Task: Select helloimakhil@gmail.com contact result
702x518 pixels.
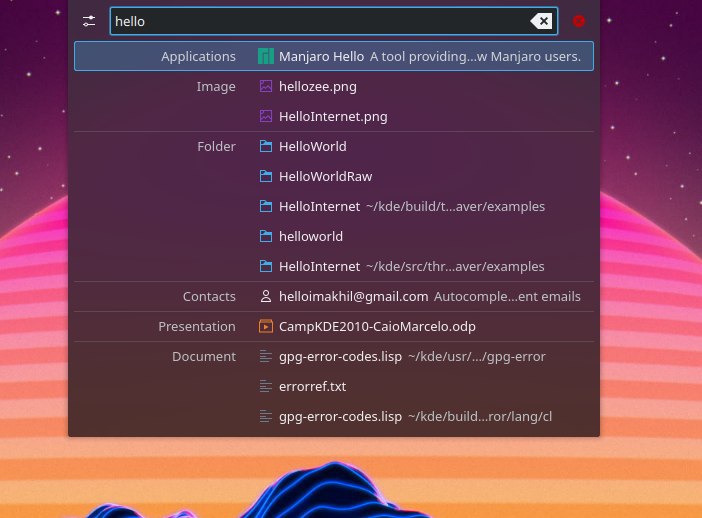Action: [x=334, y=296]
